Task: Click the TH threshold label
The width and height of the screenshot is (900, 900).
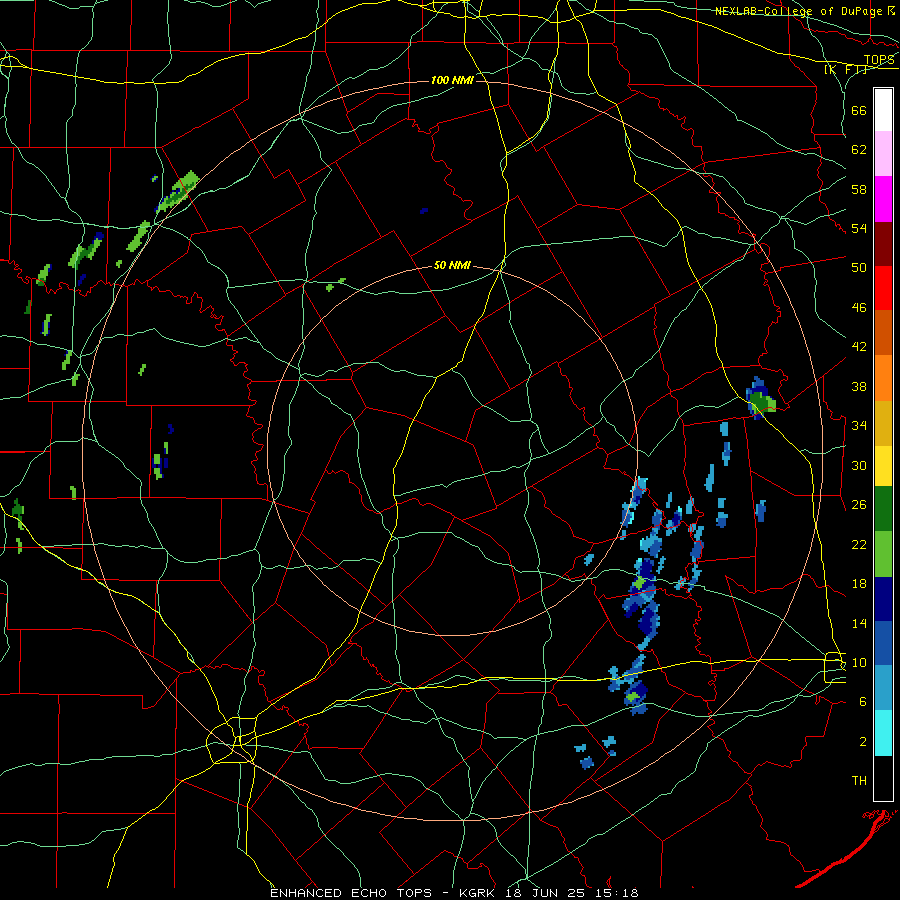Action: (x=859, y=781)
